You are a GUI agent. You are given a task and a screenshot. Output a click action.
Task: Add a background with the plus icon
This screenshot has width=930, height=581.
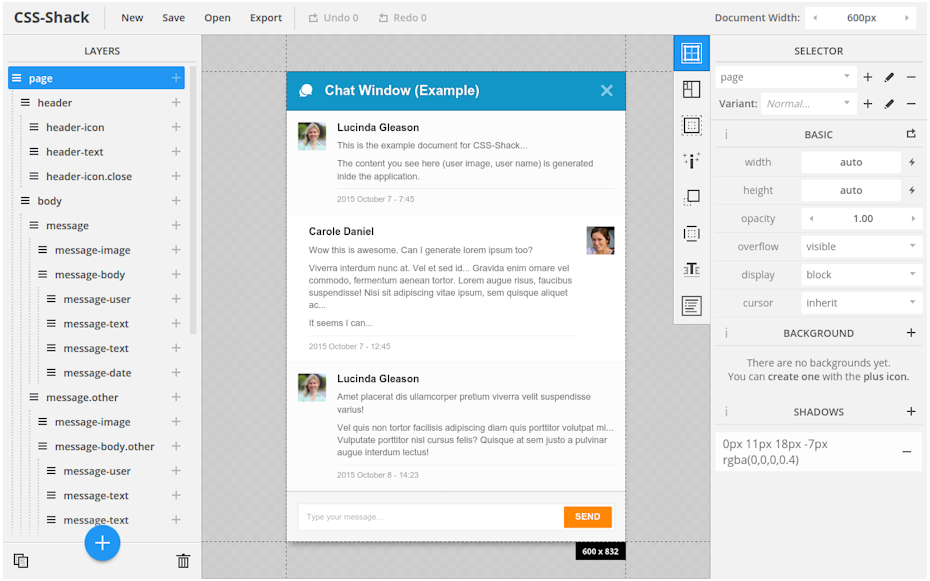[910, 333]
